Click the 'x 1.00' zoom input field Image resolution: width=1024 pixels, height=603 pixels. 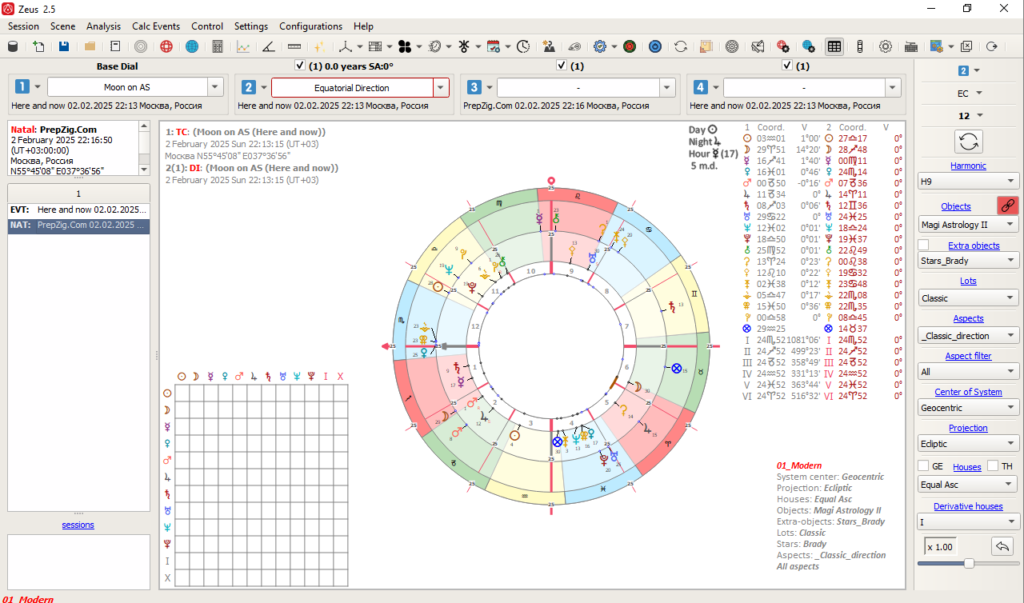(x=940, y=547)
